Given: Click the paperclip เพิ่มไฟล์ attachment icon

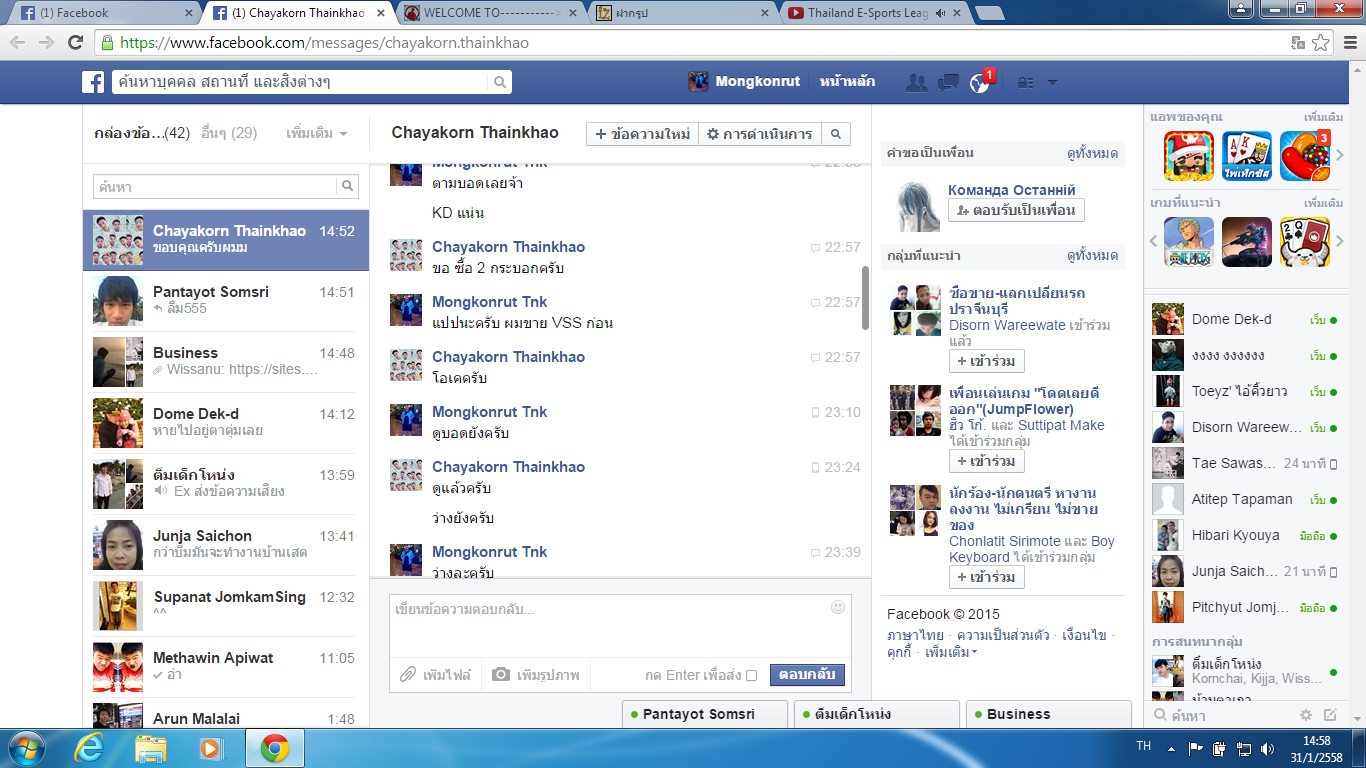Looking at the screenshot, I should point(407,675).
